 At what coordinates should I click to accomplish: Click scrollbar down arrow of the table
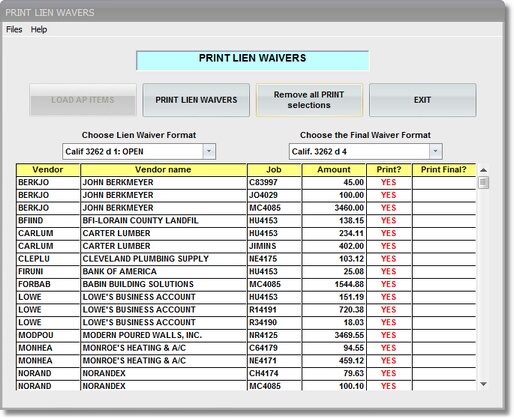coord(483,384)
